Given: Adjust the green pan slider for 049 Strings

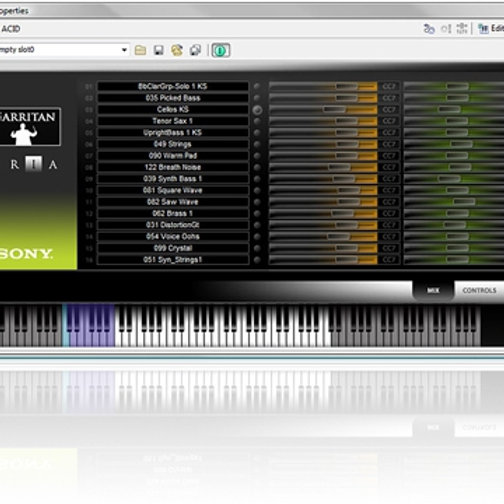Looking at the screenshot, I should click(461, 144).
